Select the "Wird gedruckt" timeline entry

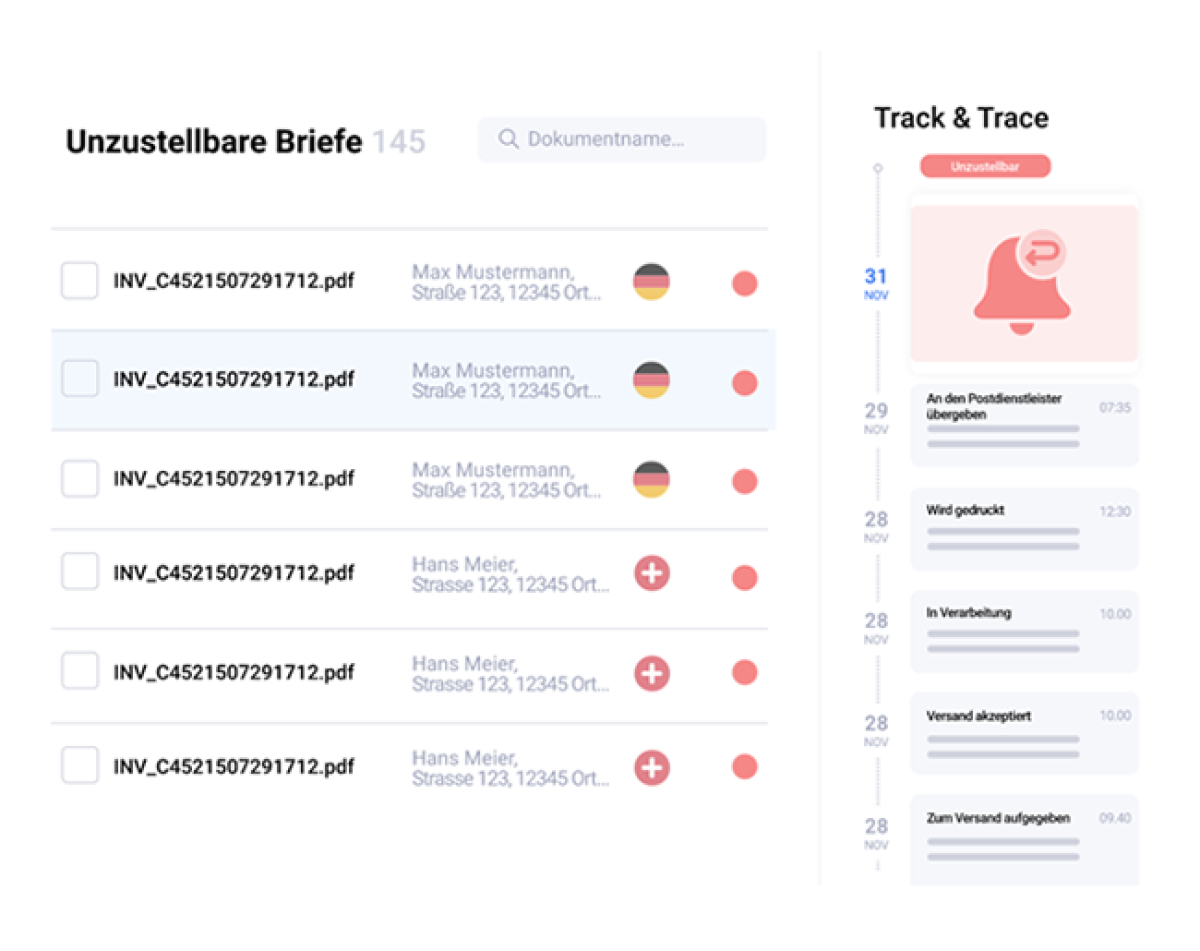[1024, 528]
